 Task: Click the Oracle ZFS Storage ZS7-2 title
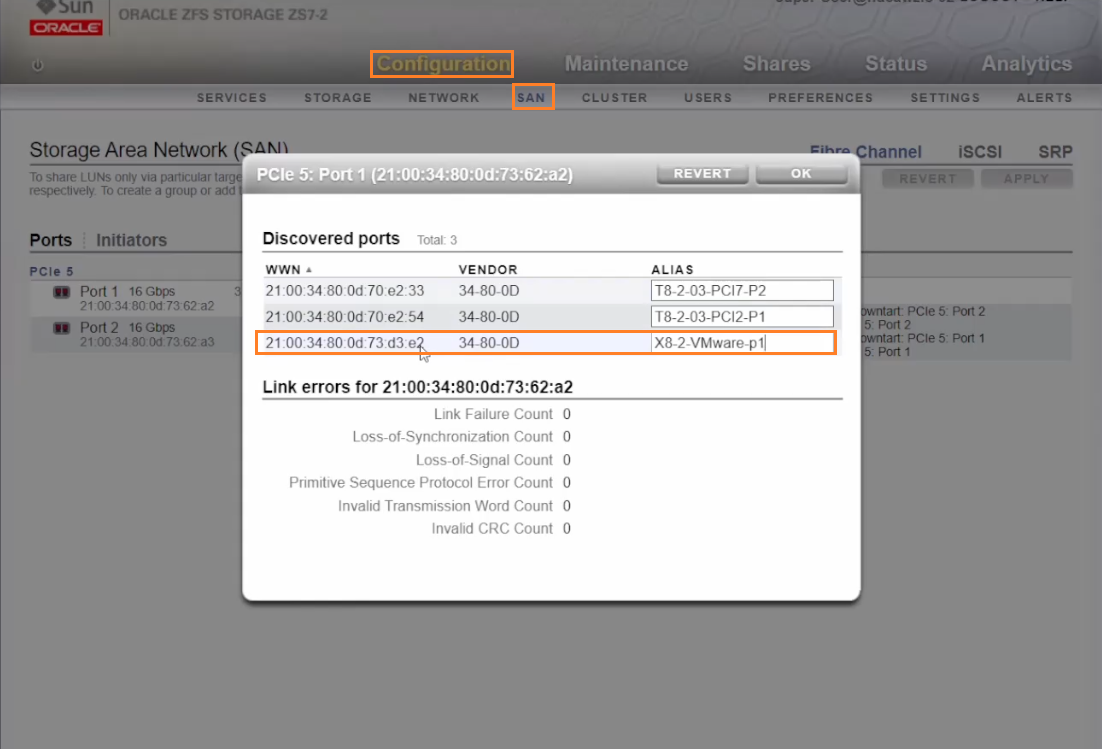223,15
